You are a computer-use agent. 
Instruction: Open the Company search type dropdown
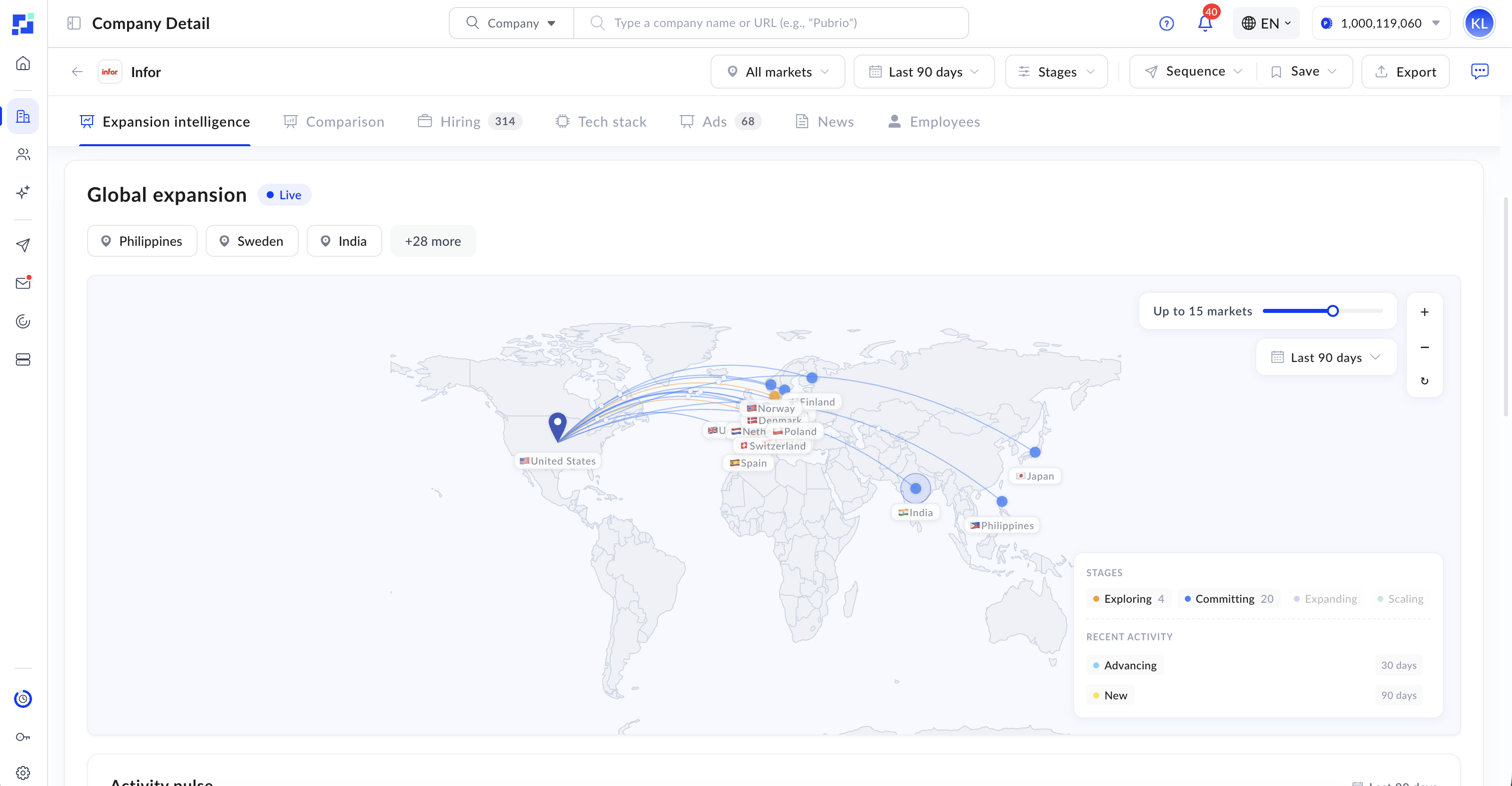[511, 23]
